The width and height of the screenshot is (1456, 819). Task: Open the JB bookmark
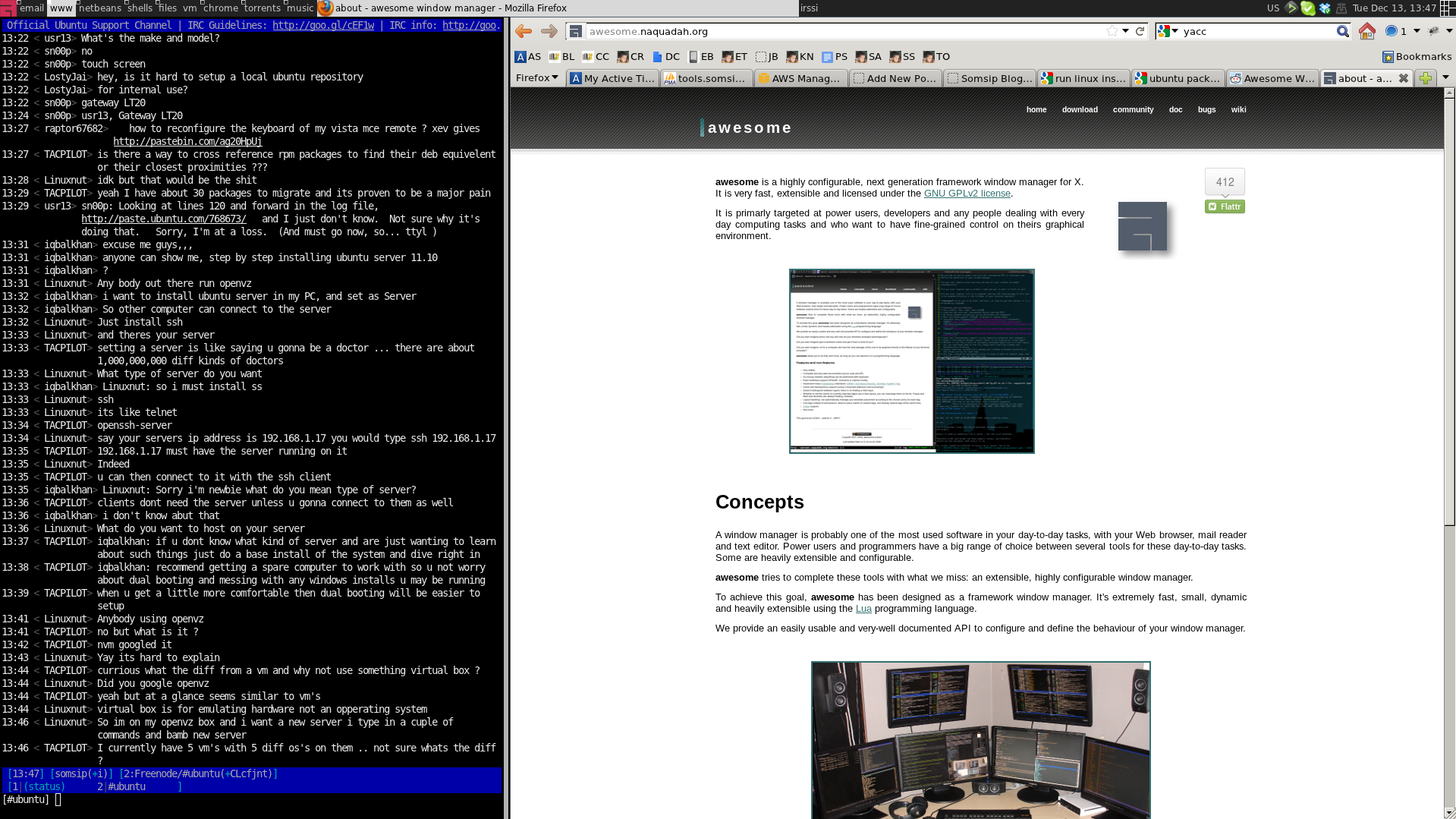(767, 57)
